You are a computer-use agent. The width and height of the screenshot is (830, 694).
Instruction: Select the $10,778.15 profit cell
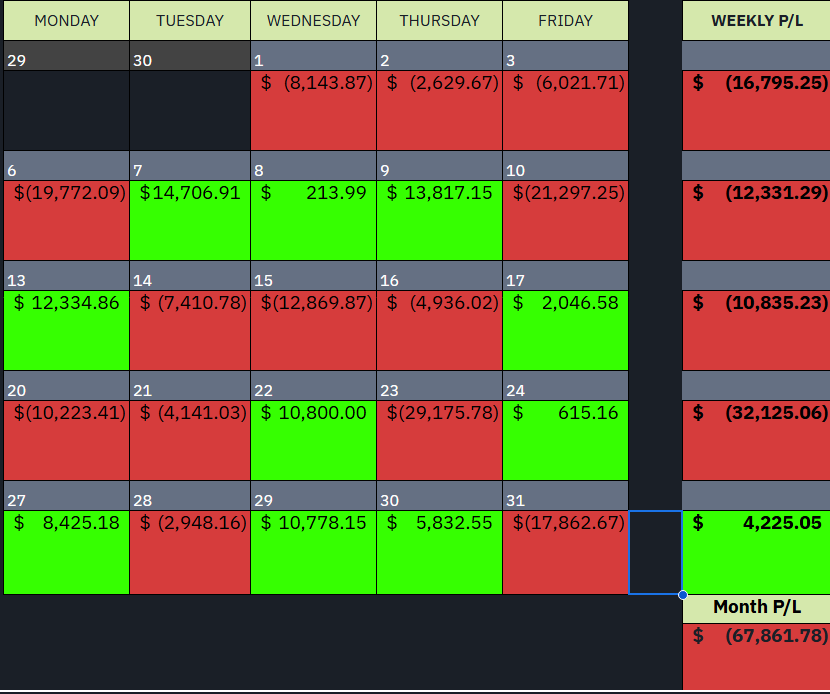click(x=313, y=552)
